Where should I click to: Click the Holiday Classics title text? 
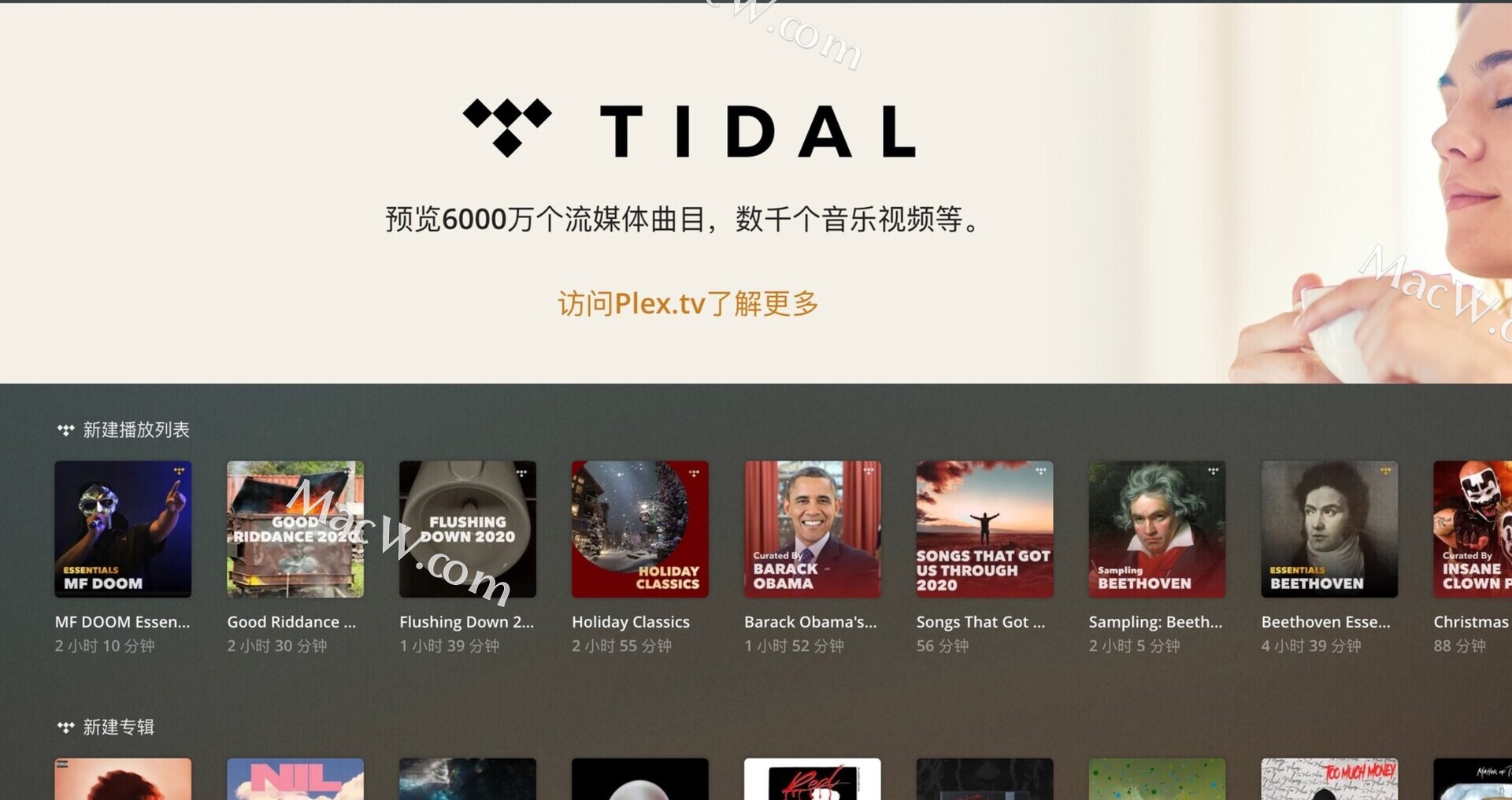click(631, 622)
